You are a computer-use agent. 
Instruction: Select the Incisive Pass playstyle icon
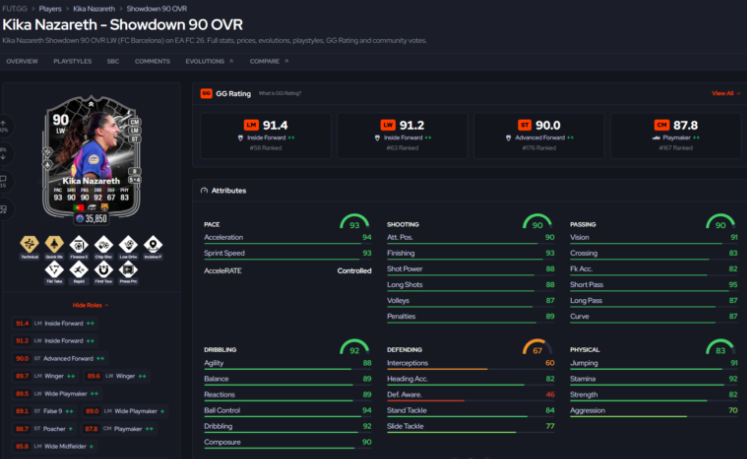pyautogui.click(x=153, y=245)
